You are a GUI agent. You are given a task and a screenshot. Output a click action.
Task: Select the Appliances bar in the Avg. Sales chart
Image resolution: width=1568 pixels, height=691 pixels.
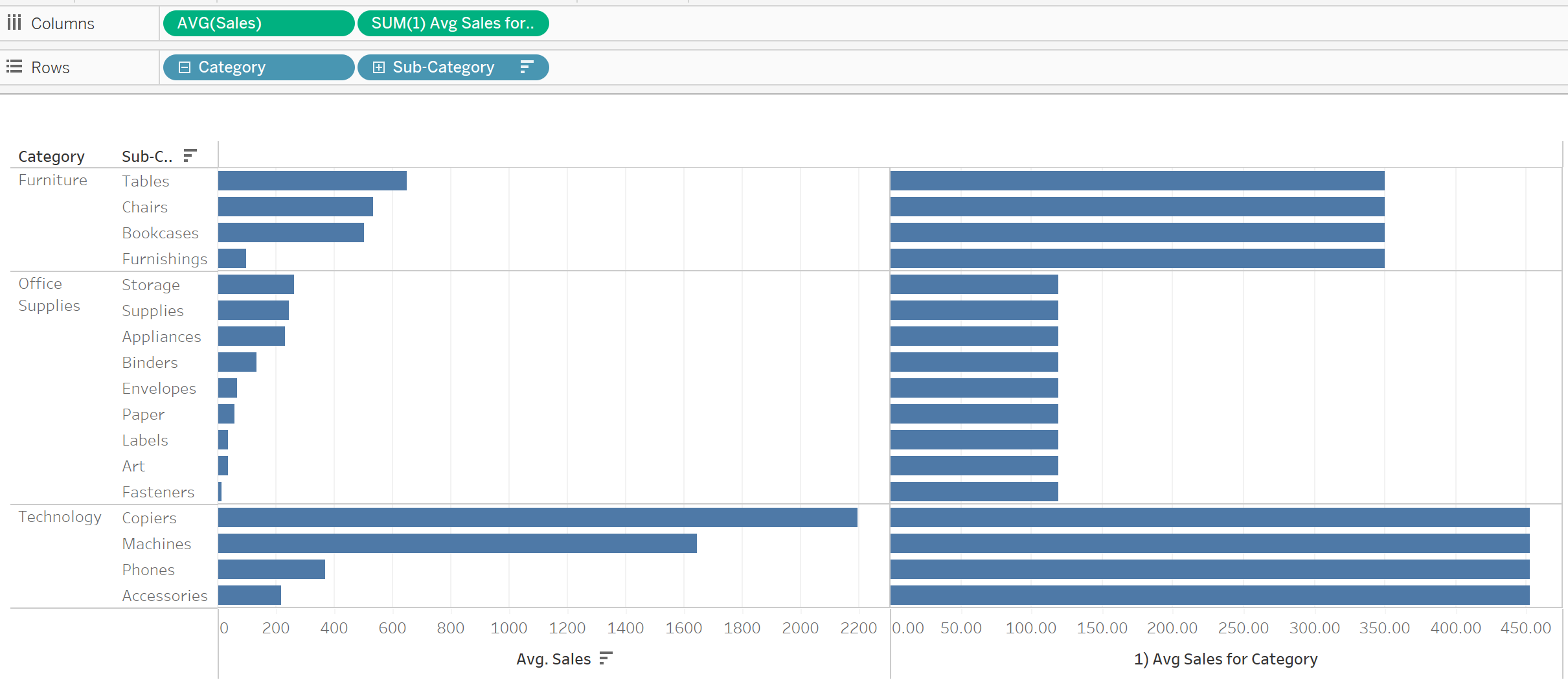(x=251, y=336)
